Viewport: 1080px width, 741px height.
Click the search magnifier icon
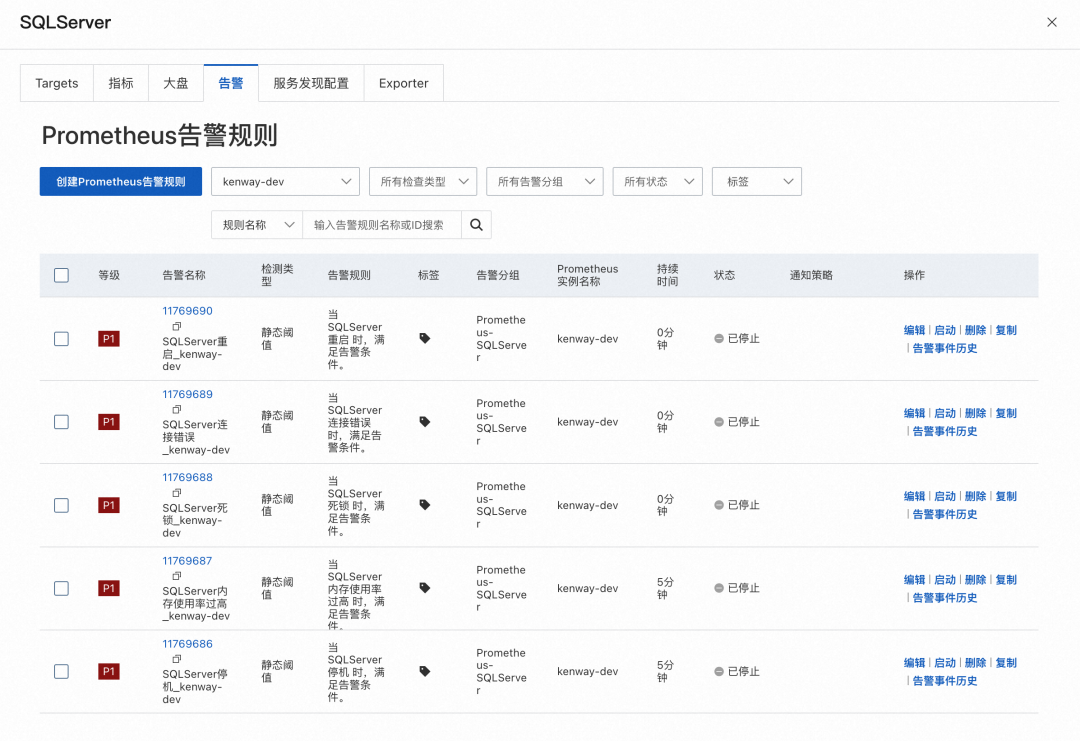point(476,224)
